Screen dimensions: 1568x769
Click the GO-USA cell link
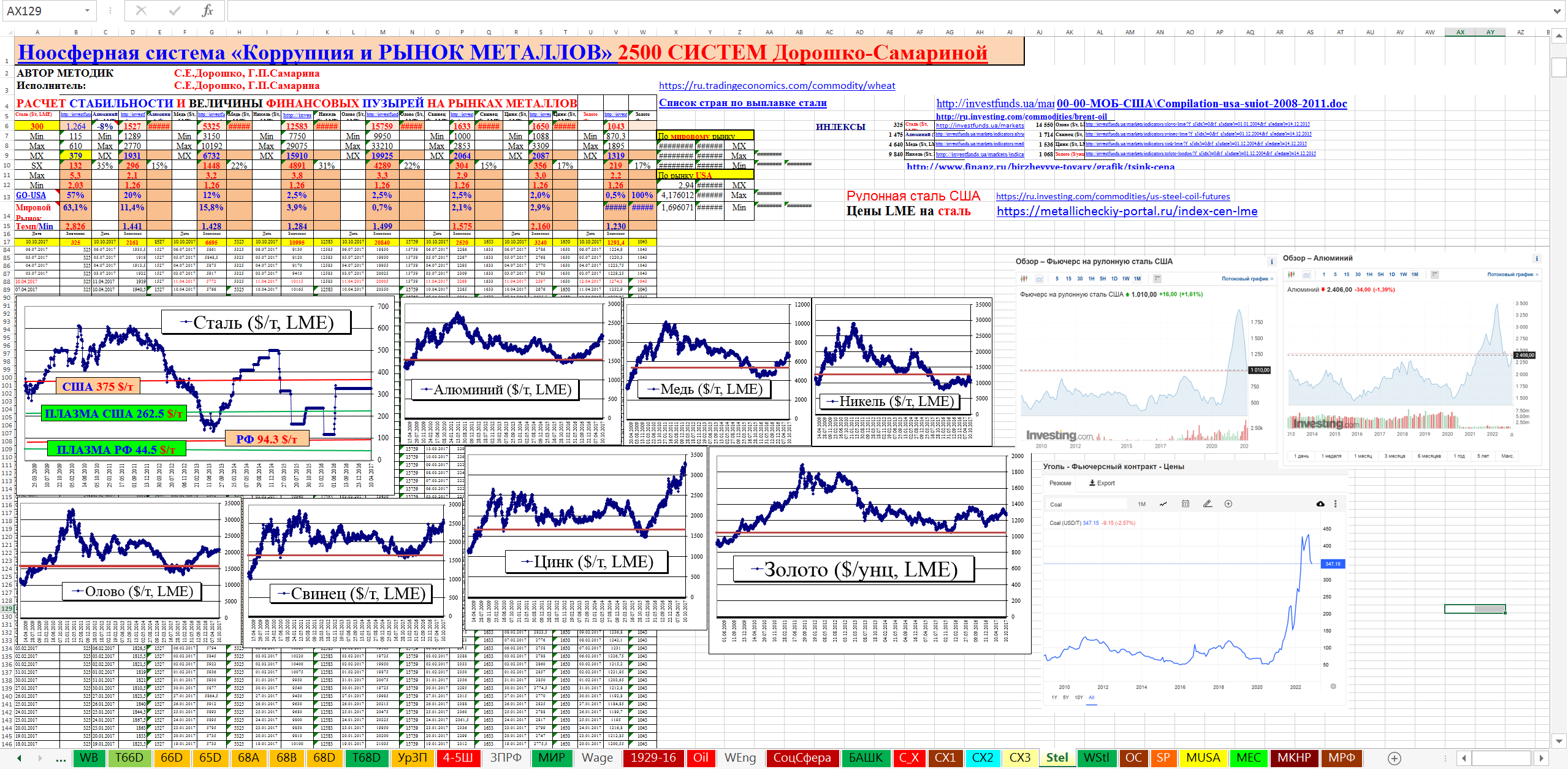(x=31, y=195)
